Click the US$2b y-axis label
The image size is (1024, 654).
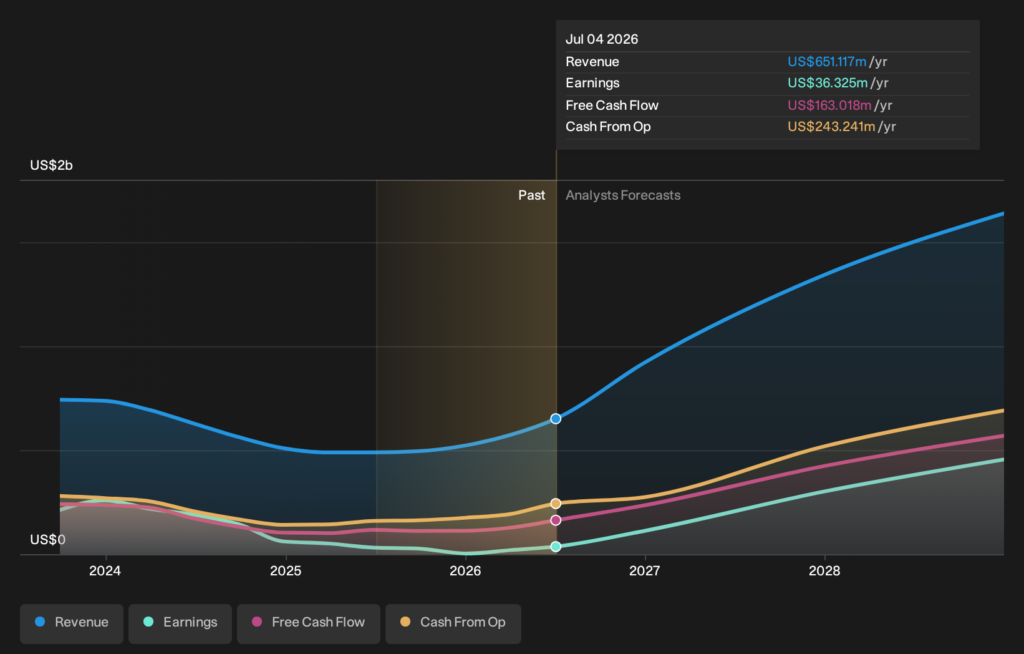click(52, 165)
